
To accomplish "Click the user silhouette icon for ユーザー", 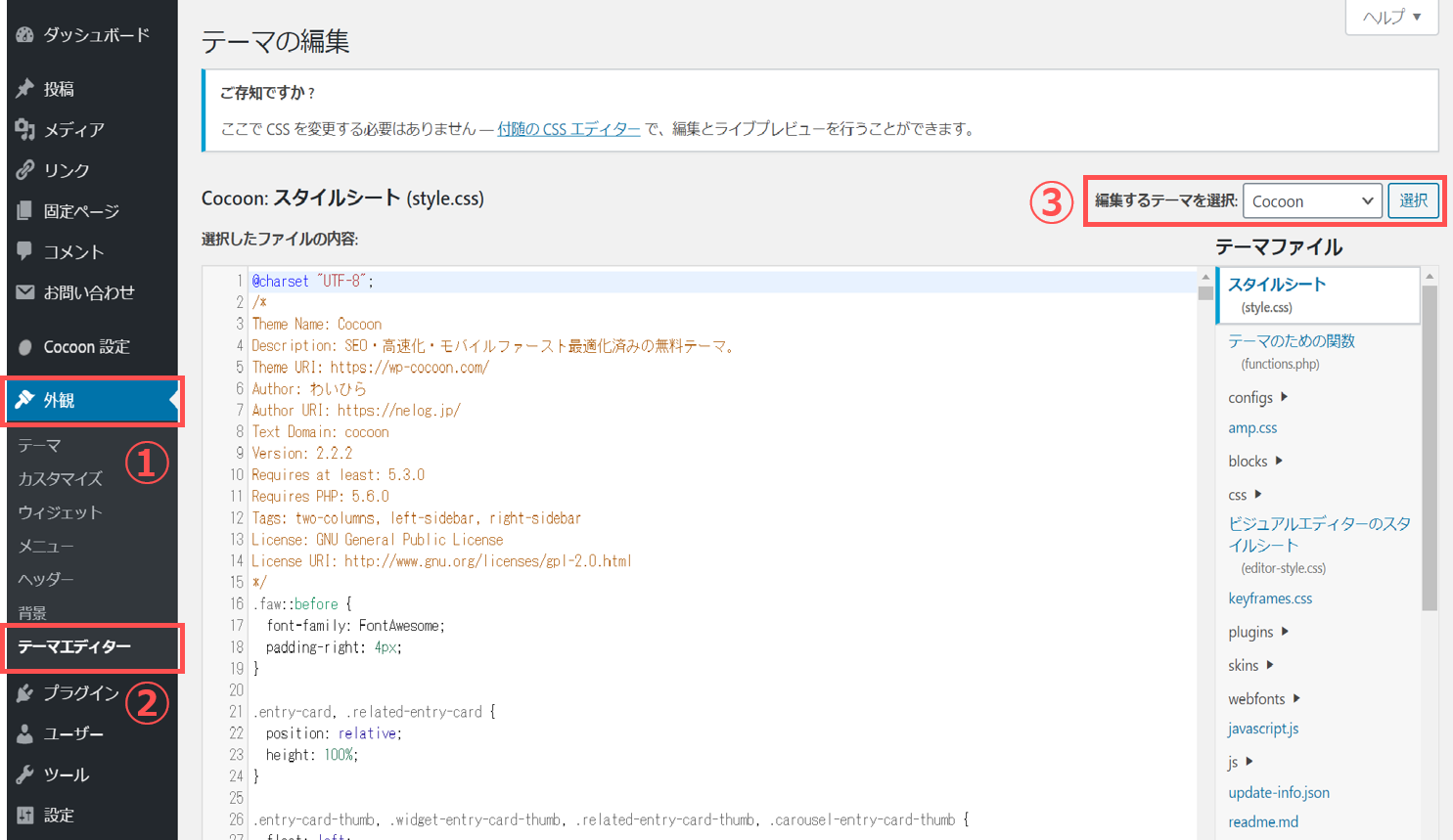I will 25,733.
